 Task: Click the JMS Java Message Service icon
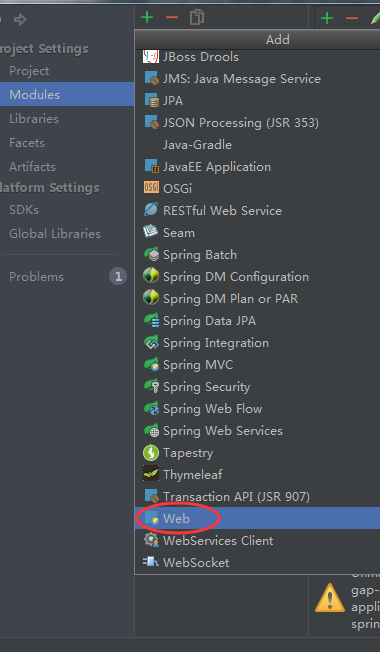click(151, 79)
